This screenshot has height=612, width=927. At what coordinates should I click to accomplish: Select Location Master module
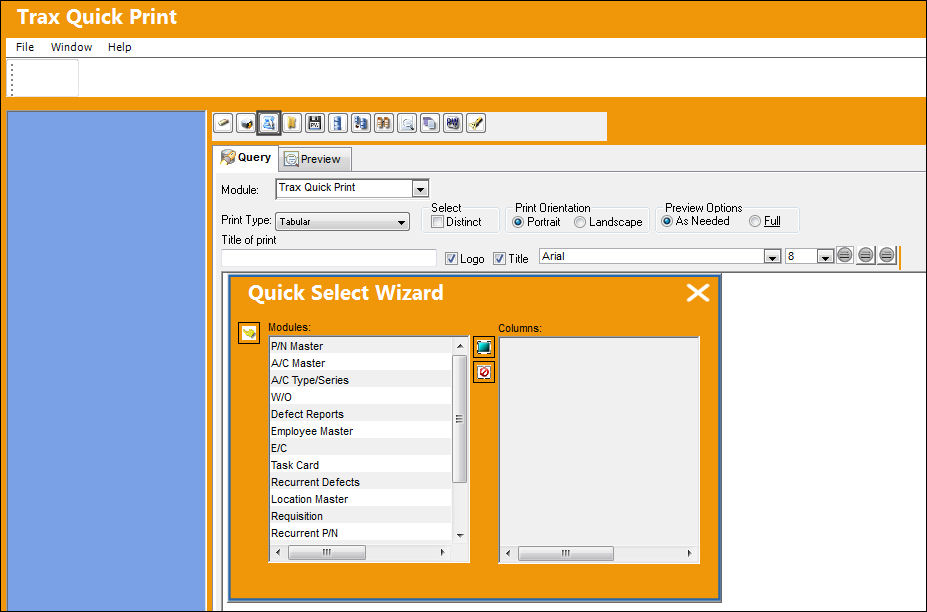coord(361,499)
